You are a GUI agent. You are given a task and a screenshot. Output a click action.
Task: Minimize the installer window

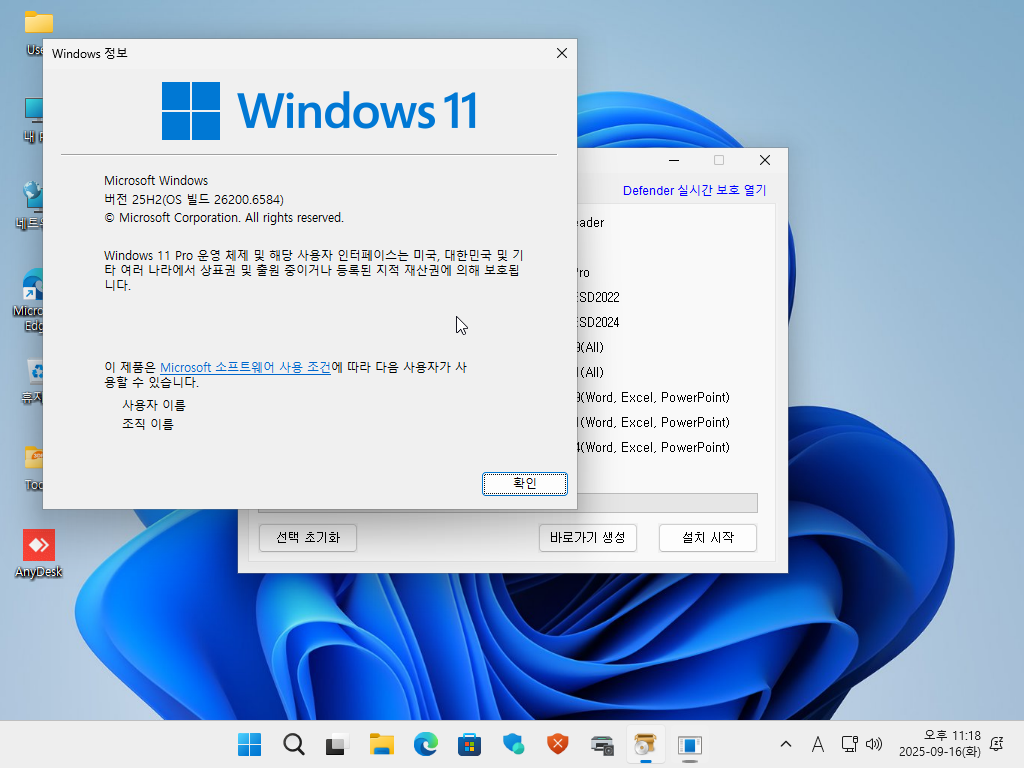[674, 160]
